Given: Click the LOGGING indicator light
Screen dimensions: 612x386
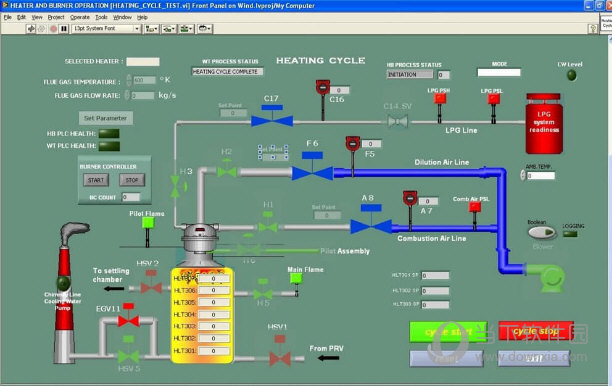Looking at the screenshot, I should [x=570, y=234].
